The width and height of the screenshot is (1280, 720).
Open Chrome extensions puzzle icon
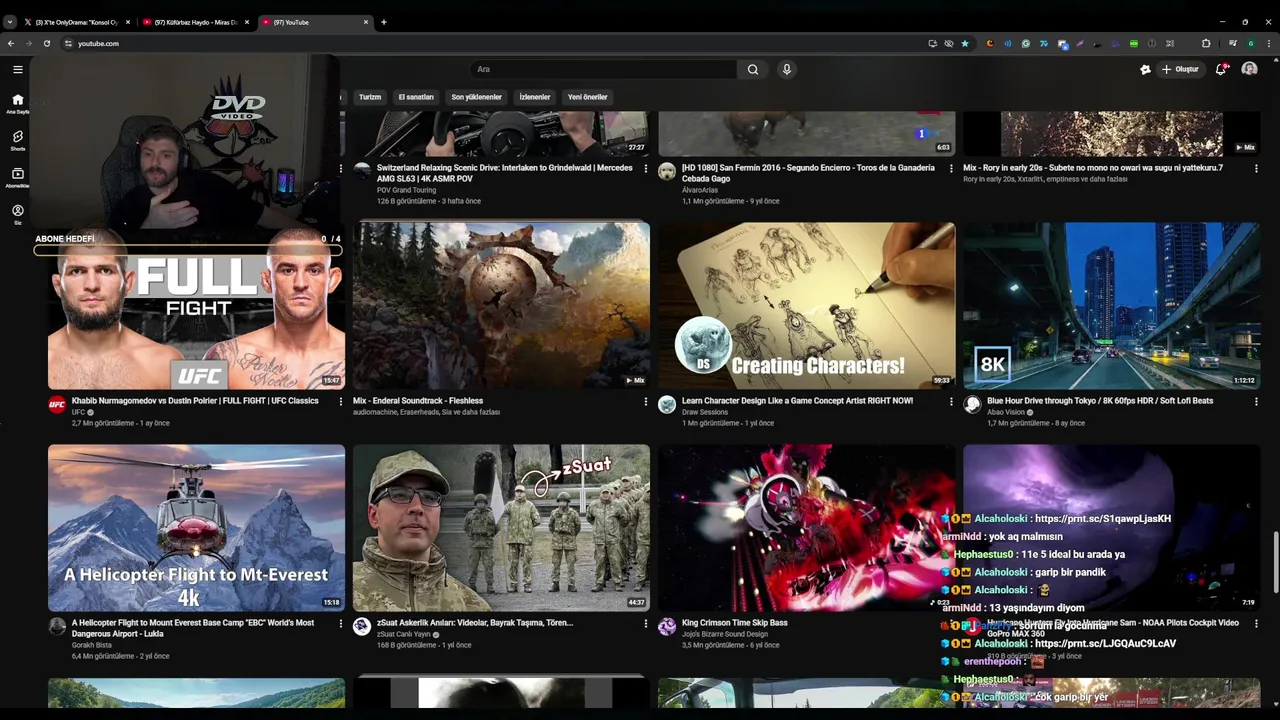click(1206, 43)
